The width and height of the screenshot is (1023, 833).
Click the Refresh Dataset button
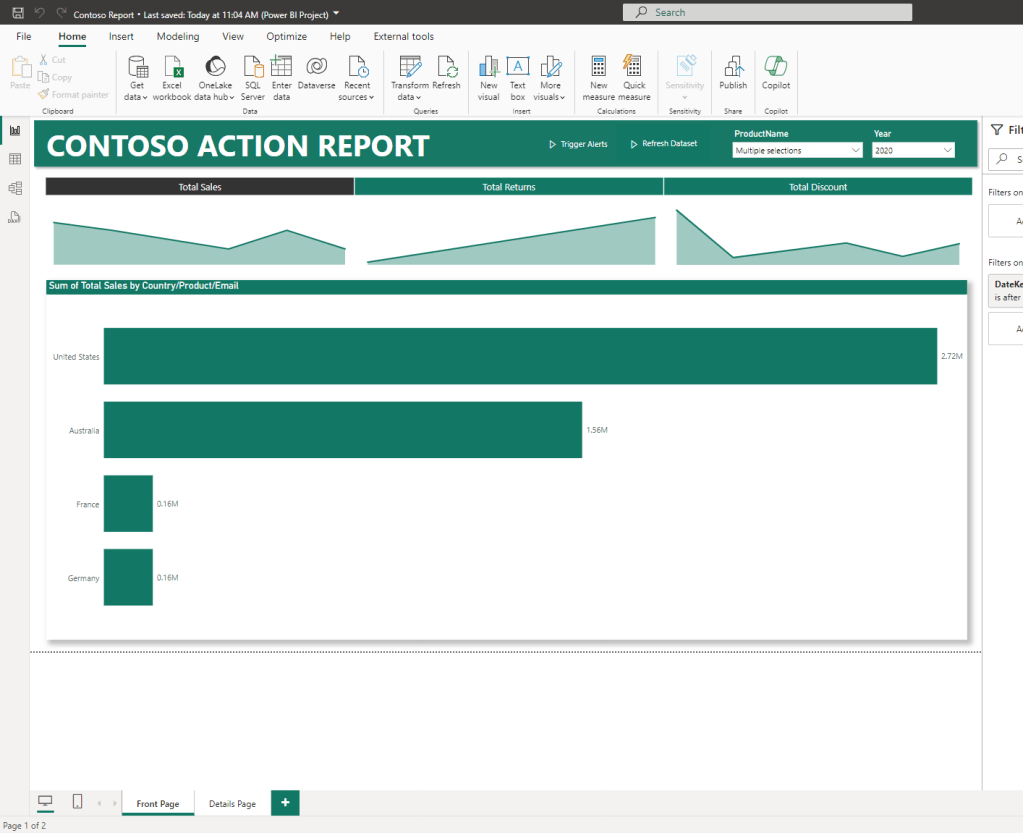tap(663, 144)
